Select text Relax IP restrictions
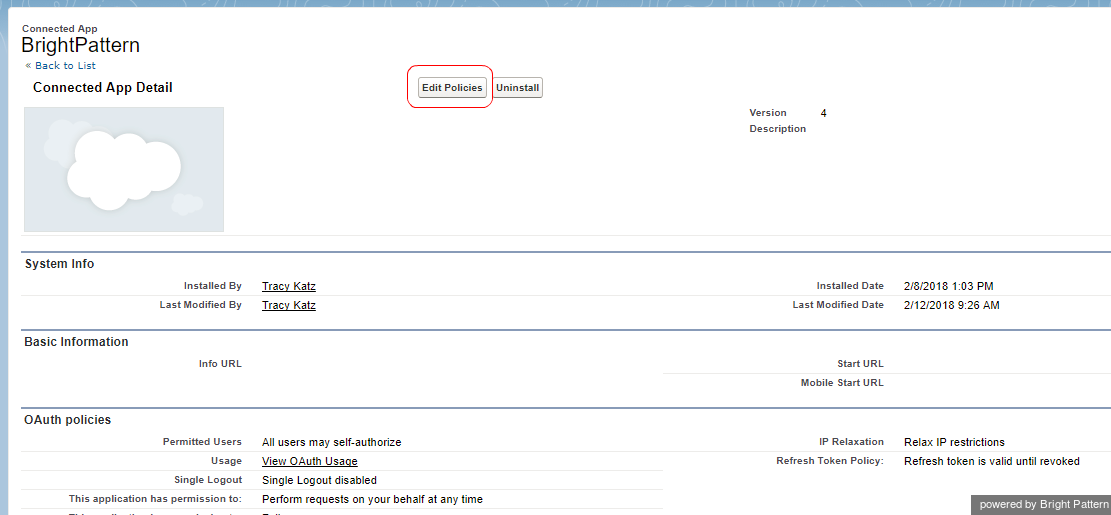1111x515 pixels. click(954, 442)
